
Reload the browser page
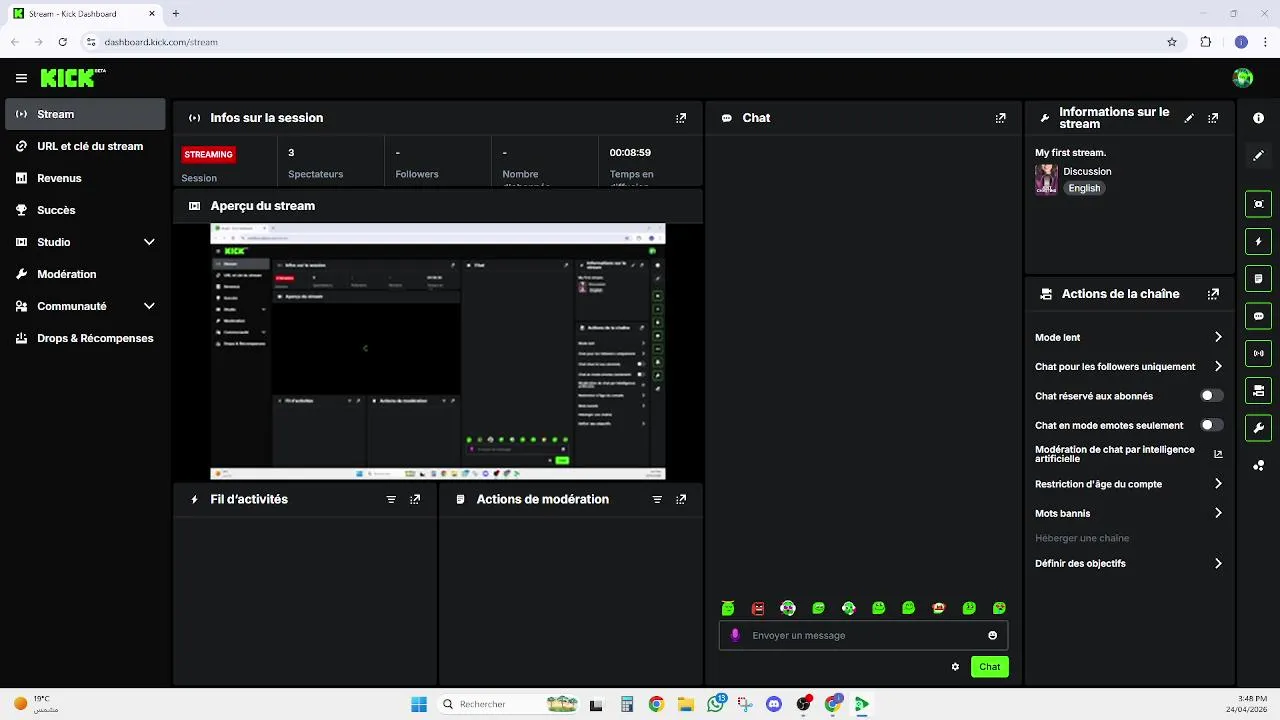[62, 42]
